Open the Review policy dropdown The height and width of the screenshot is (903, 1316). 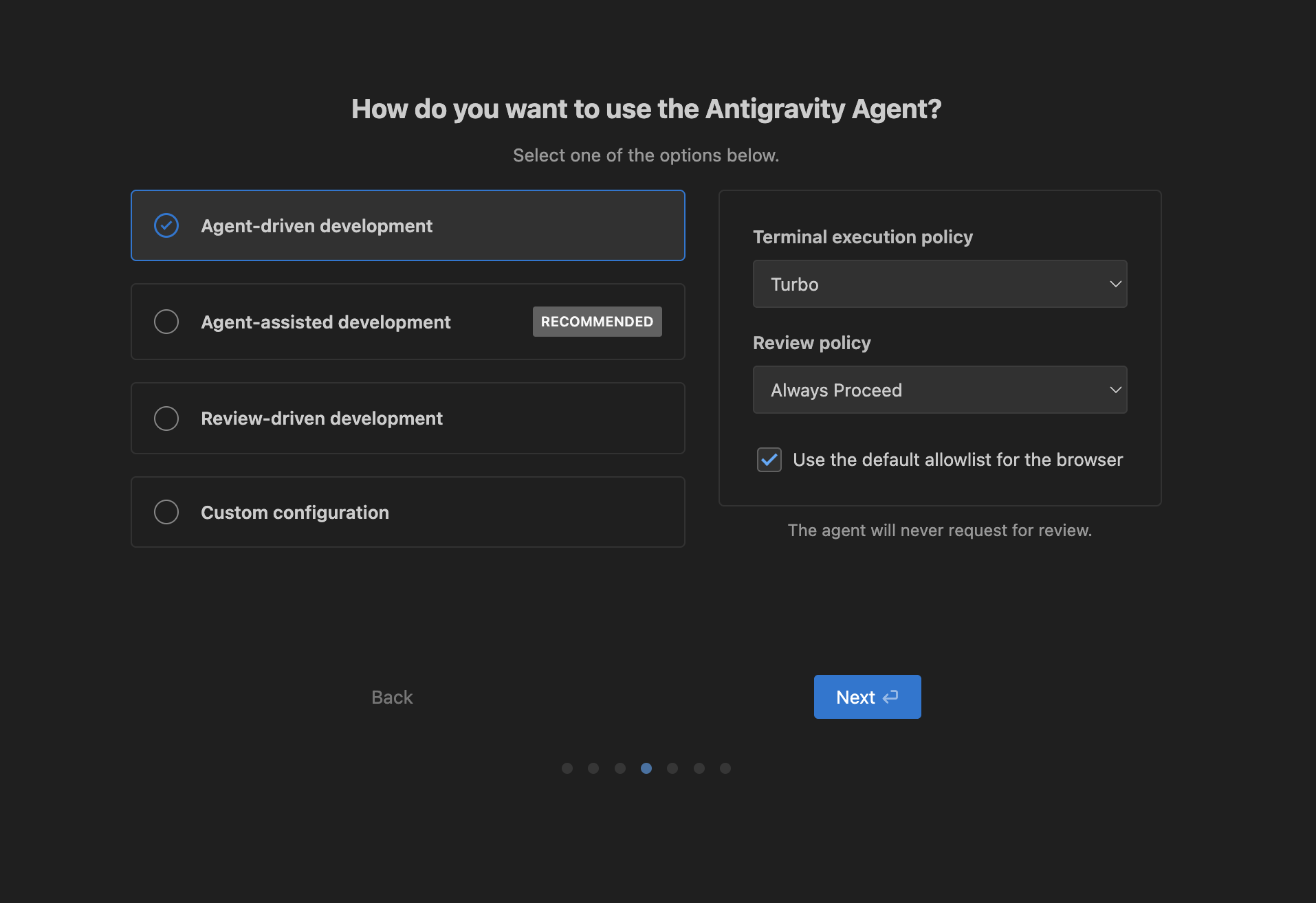[x=939, y=390]
